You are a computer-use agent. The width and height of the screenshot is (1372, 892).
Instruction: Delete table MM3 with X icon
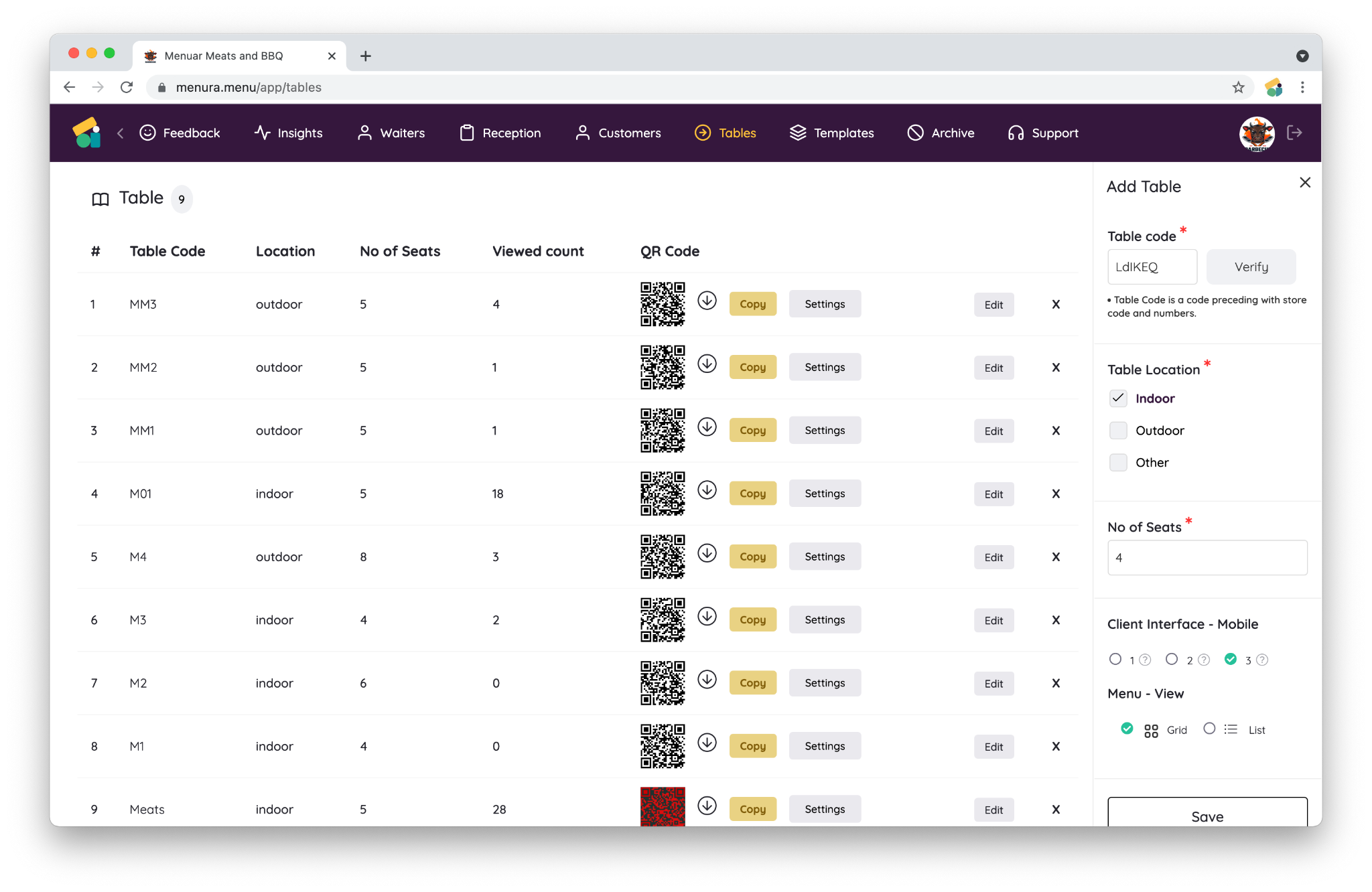1056,304
